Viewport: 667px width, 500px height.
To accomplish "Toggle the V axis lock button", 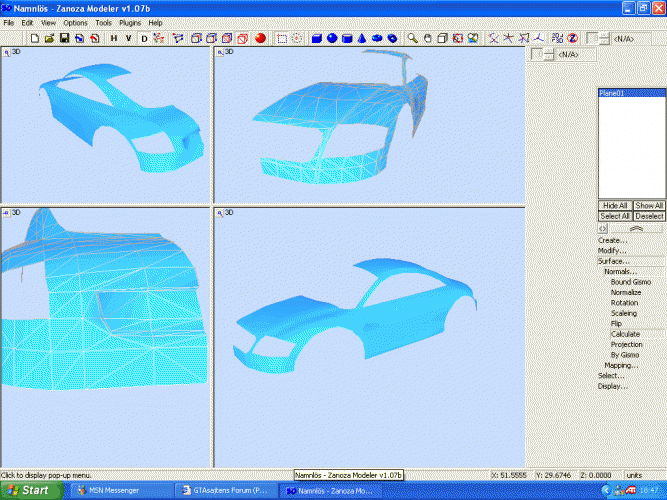I will (x=128, y=38).
